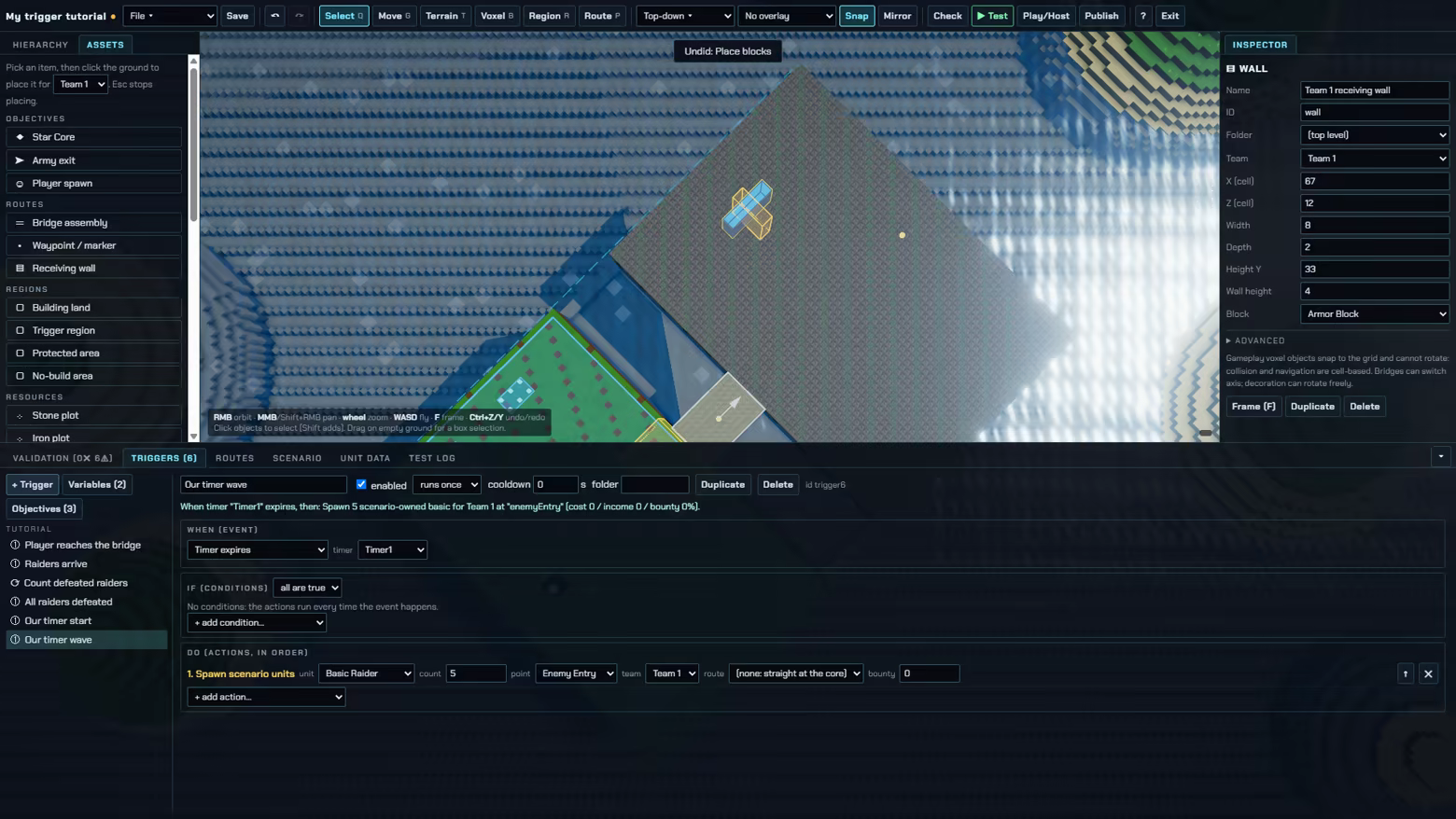
Task: Click the redo arrow icon
Action: (x=299, y=16)
